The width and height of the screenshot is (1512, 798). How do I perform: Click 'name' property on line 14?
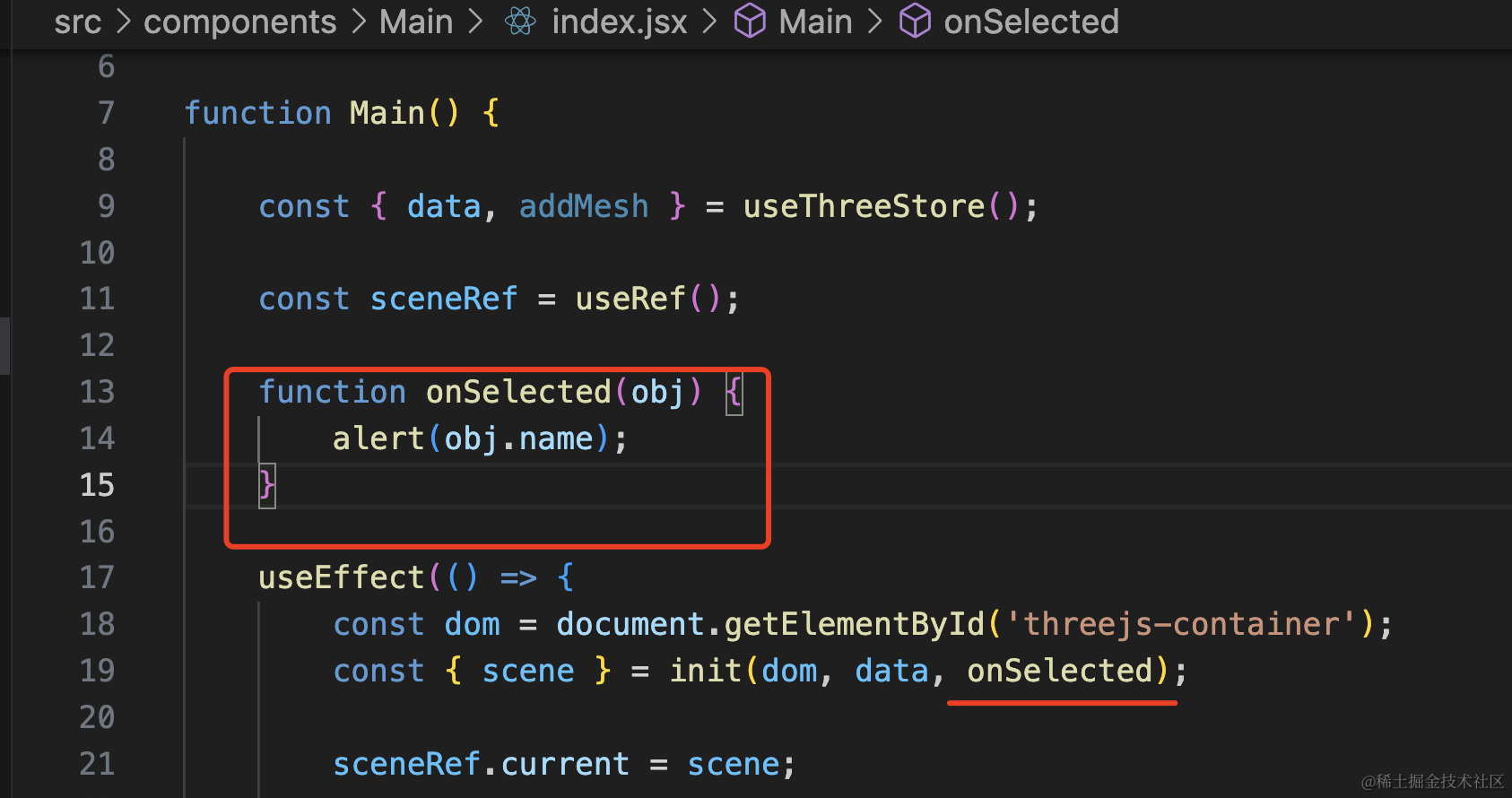click(x=556, y=438)
